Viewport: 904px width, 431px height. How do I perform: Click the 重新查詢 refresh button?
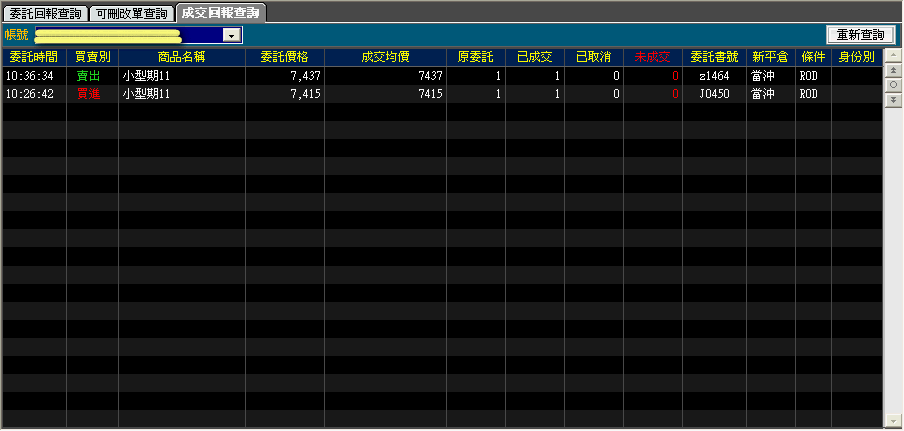tap(860, 35)
